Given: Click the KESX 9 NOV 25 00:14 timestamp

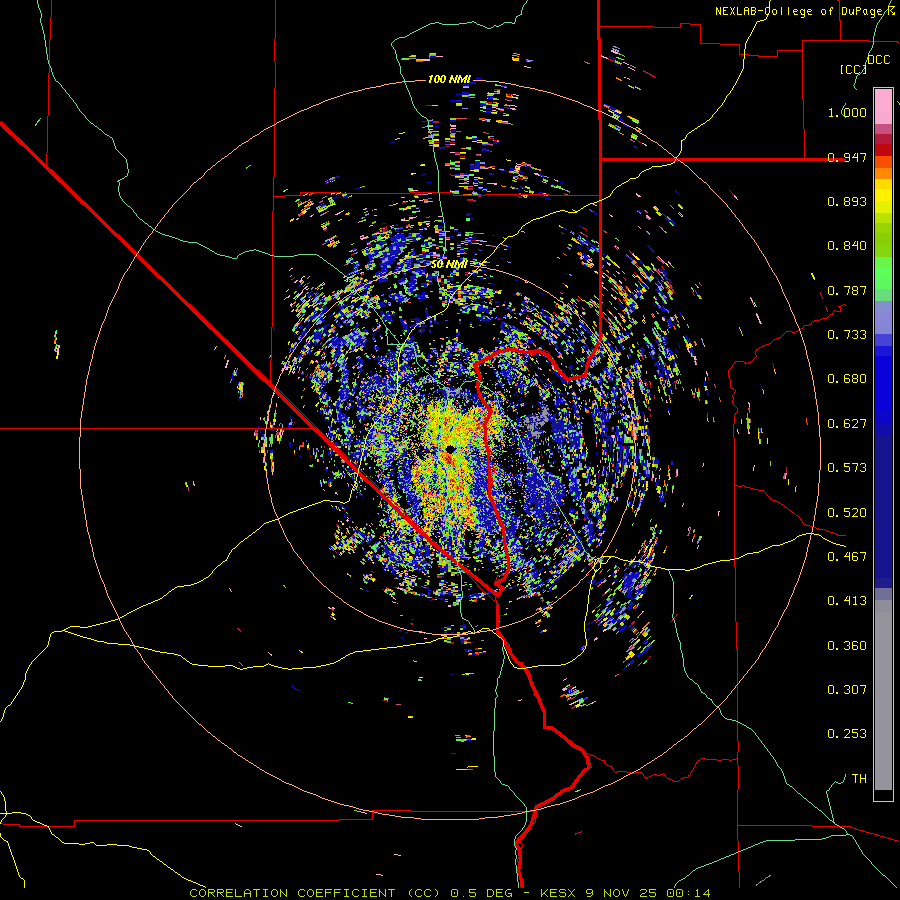Looking at the screenshot, I should pyautogui.click(x=625, y=893).
